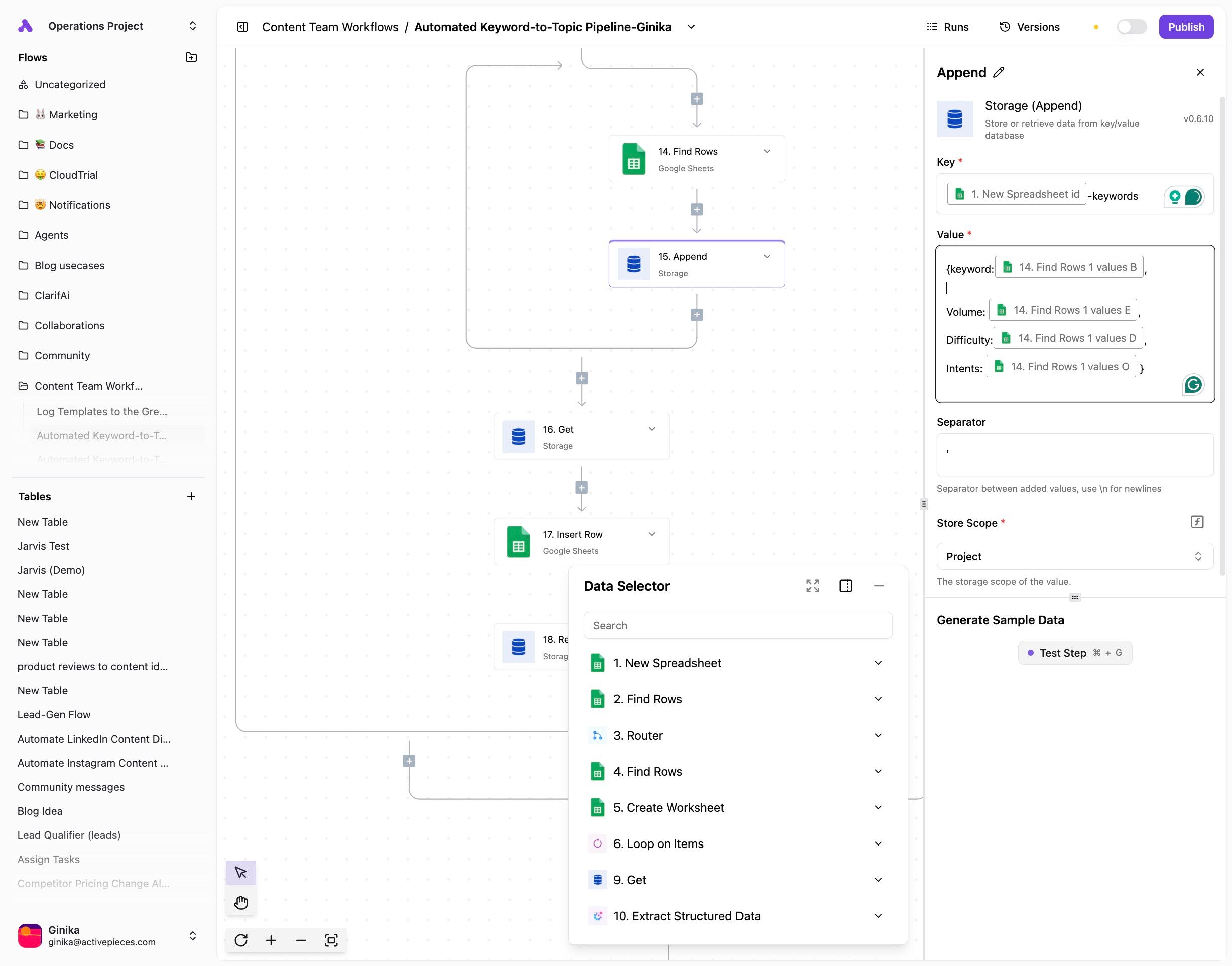Toggle the flow enable switch

pos(1132,27)
